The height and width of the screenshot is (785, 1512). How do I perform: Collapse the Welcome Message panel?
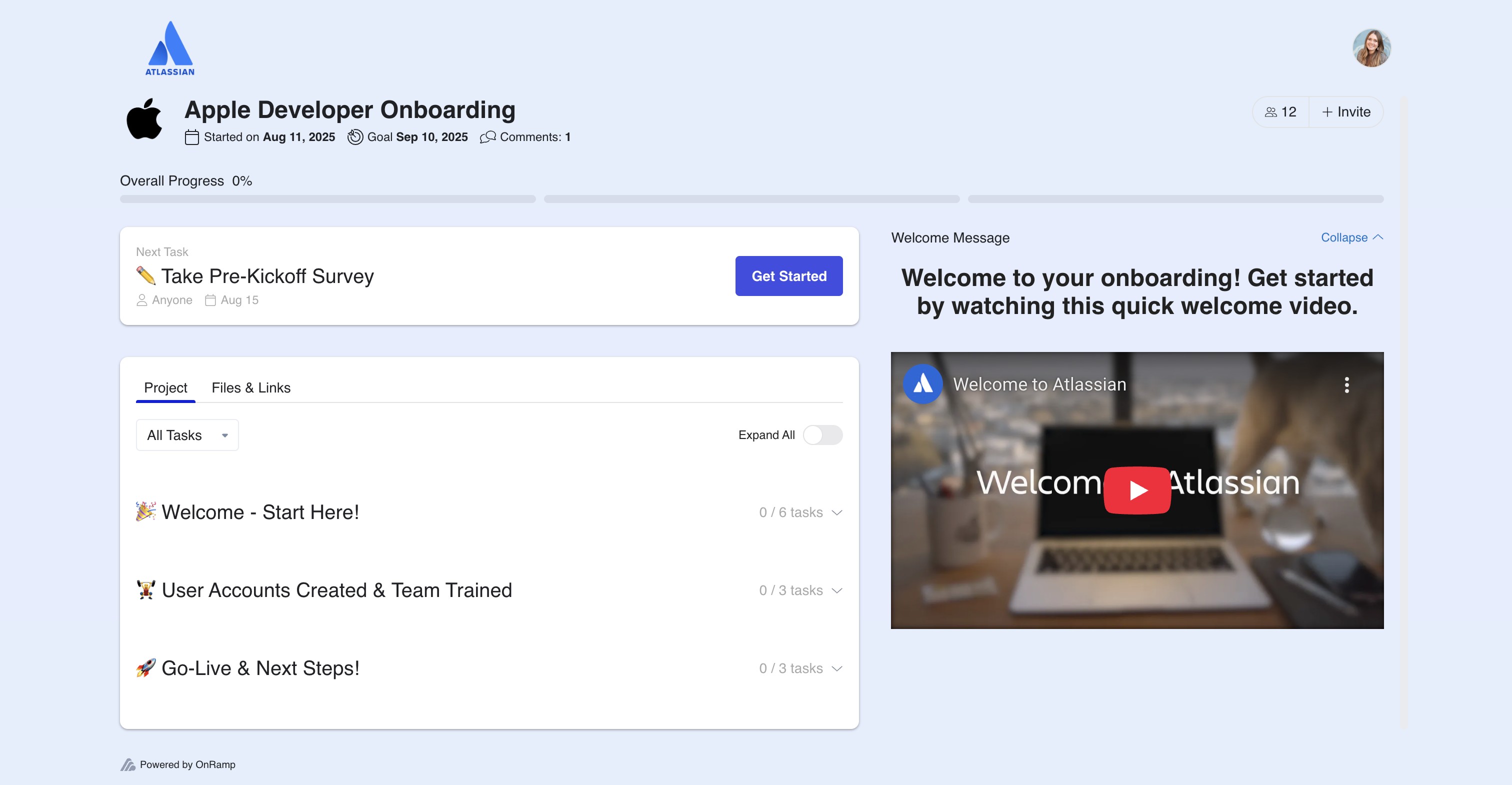(1352, 237)
